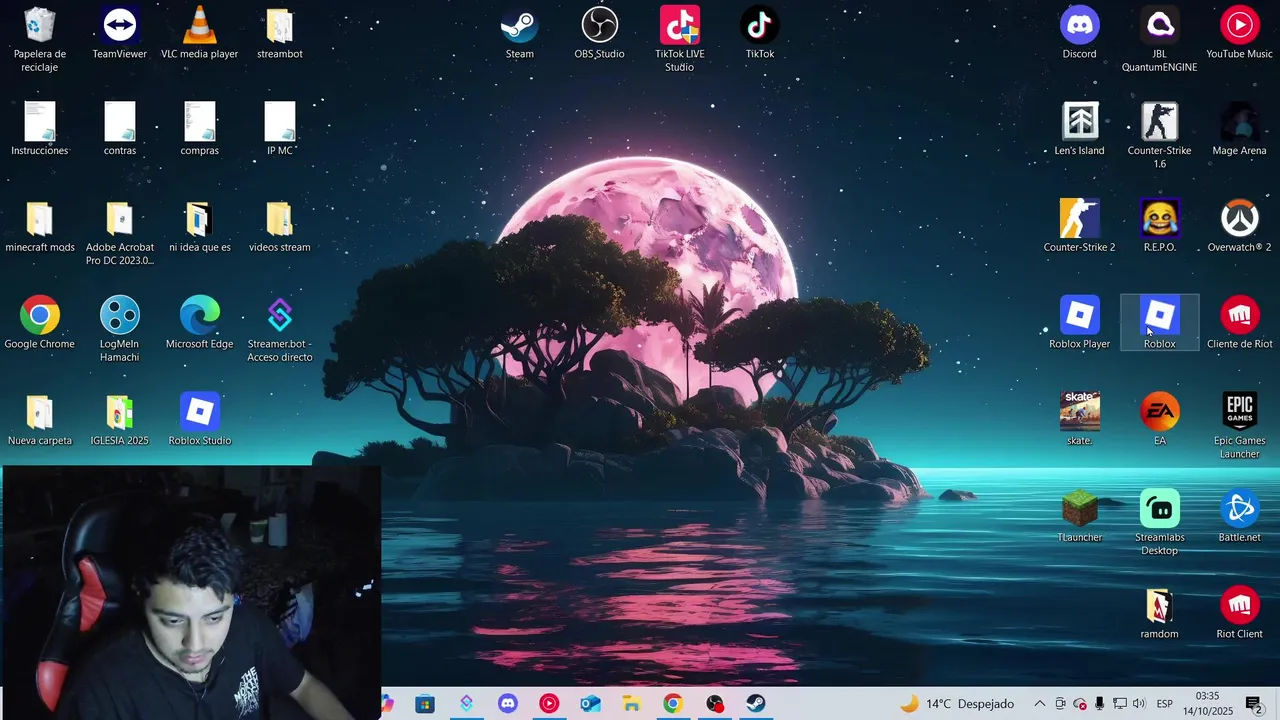The image size is (1280, 720).
Task: Select the Instrucciones text file
Action: pyautogui.click(x=40, y=130)
